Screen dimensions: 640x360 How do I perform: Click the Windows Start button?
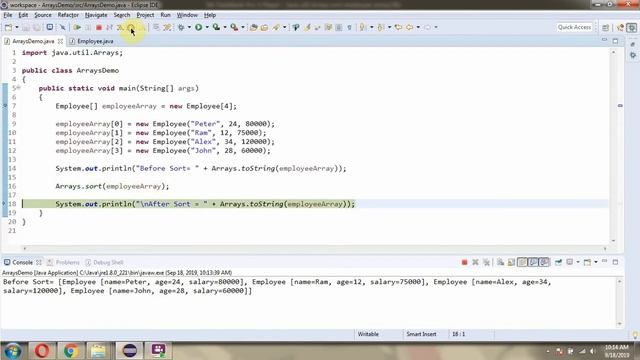click(12, 351)
